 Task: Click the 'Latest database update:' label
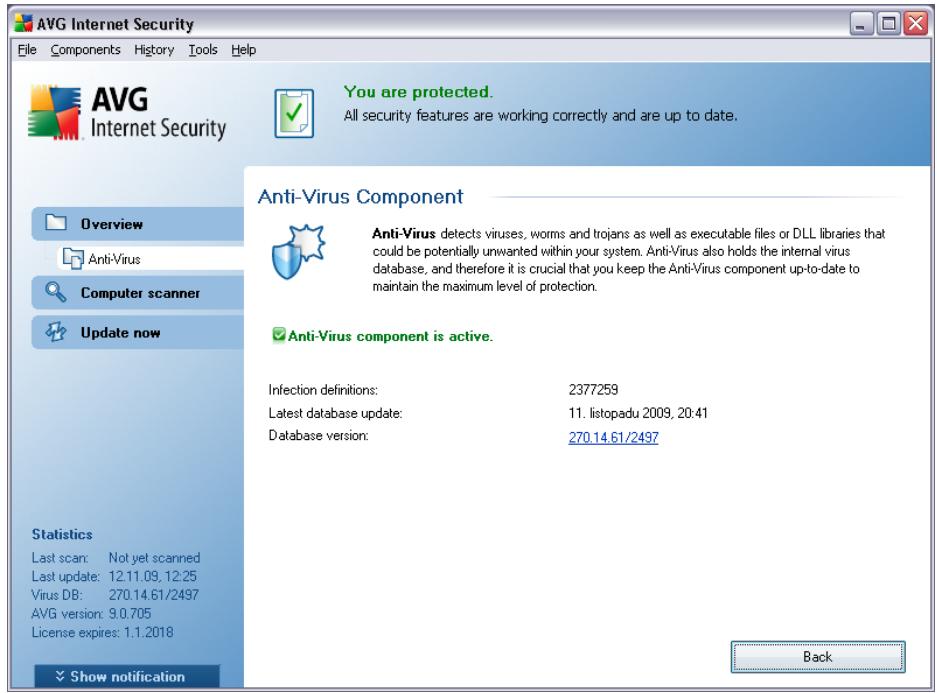click(x=335, y=413)
